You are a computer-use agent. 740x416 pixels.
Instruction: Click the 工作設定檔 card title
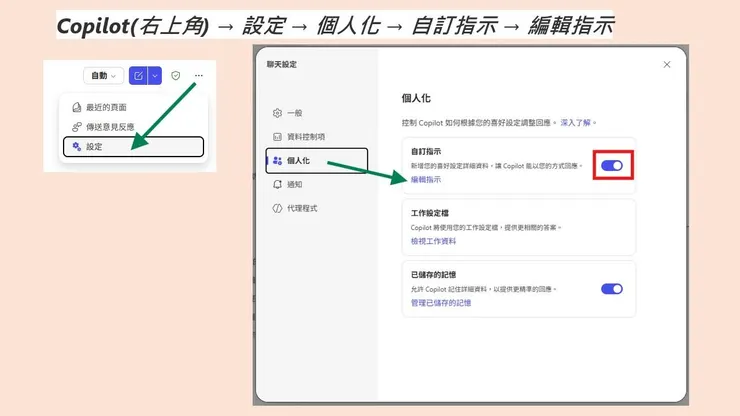[430, 213]
